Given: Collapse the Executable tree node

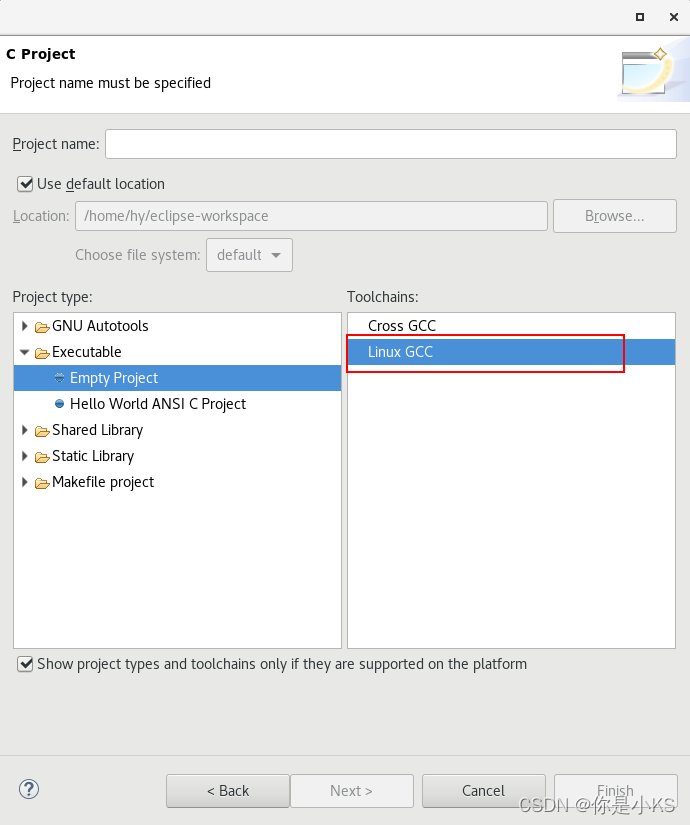Looking at the screenshot, I should (x=24, y=352).
